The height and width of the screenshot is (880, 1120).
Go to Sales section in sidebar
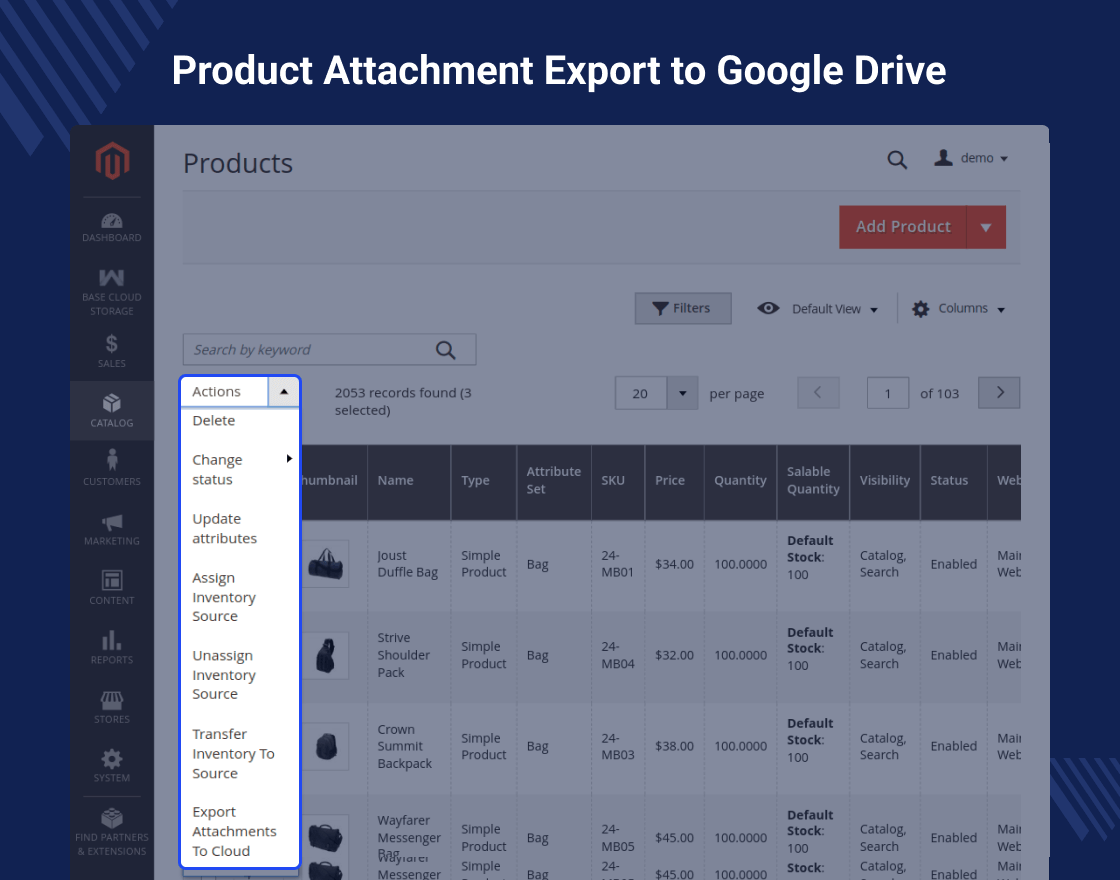112,351
